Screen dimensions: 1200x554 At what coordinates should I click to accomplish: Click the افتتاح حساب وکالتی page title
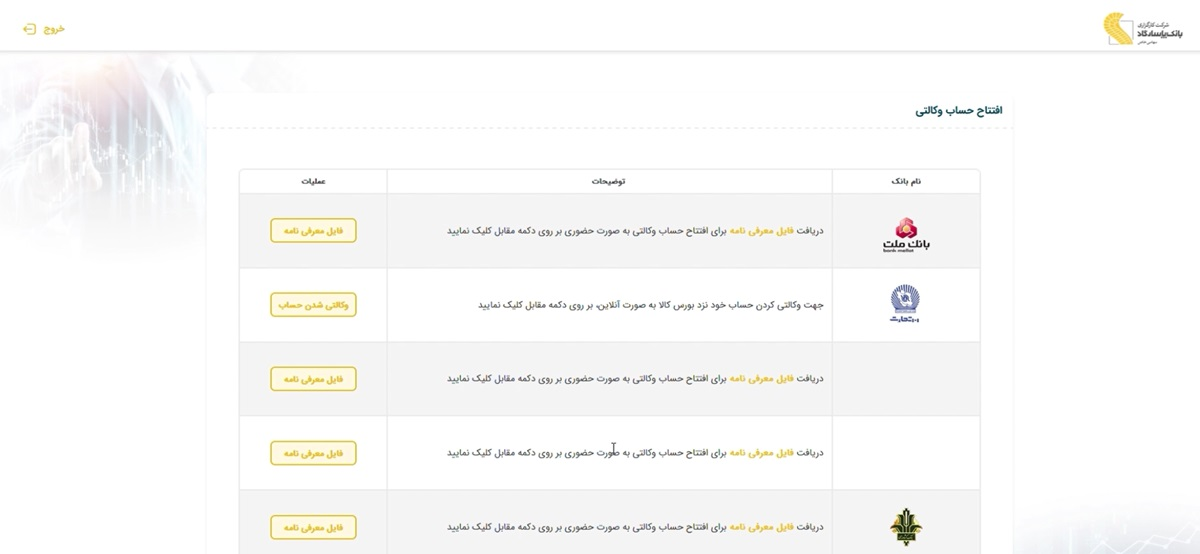(958, 109)
